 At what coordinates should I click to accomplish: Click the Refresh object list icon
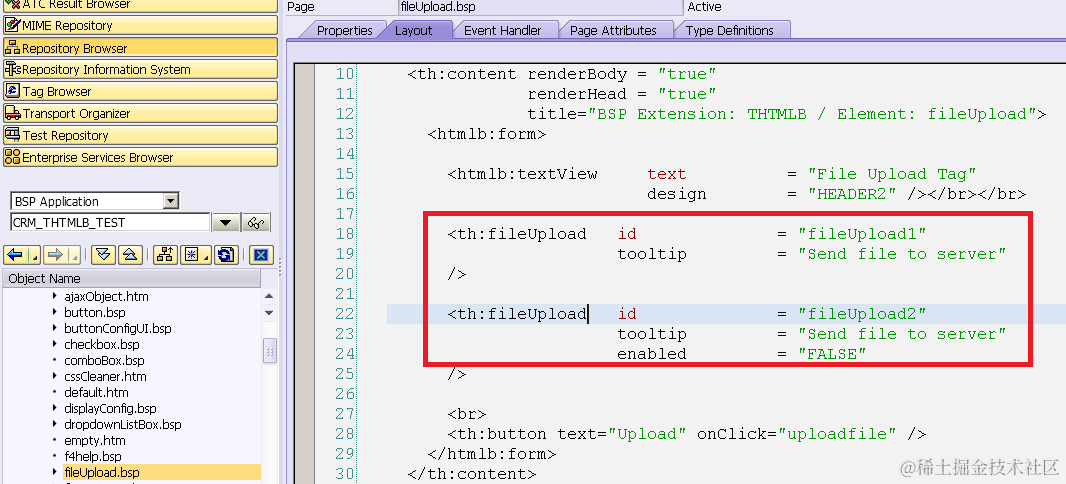tap(226, 255)
